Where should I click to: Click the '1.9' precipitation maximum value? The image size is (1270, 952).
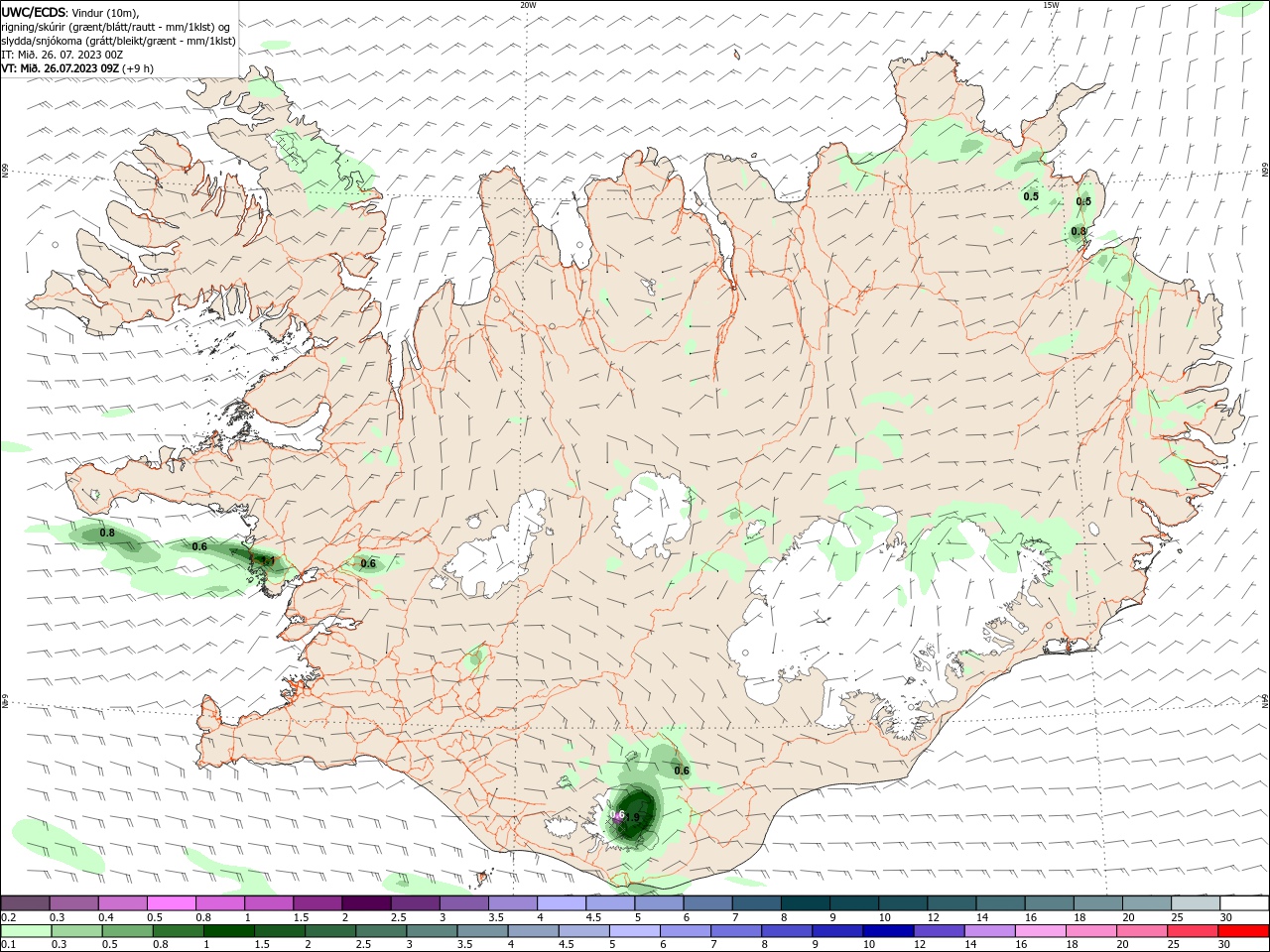[x=635, y=817]
